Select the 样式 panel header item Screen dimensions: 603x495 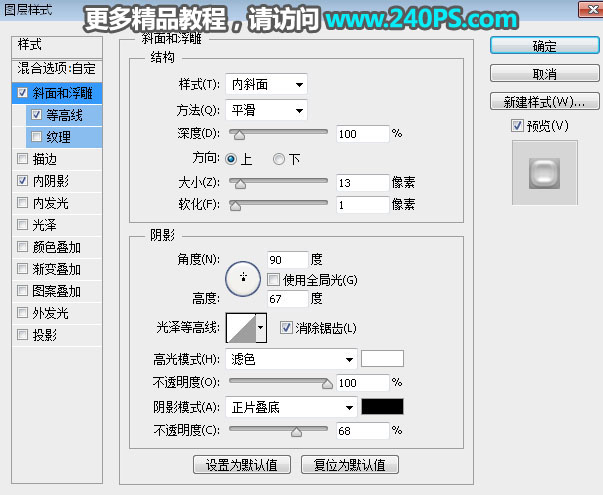(57, 47)
